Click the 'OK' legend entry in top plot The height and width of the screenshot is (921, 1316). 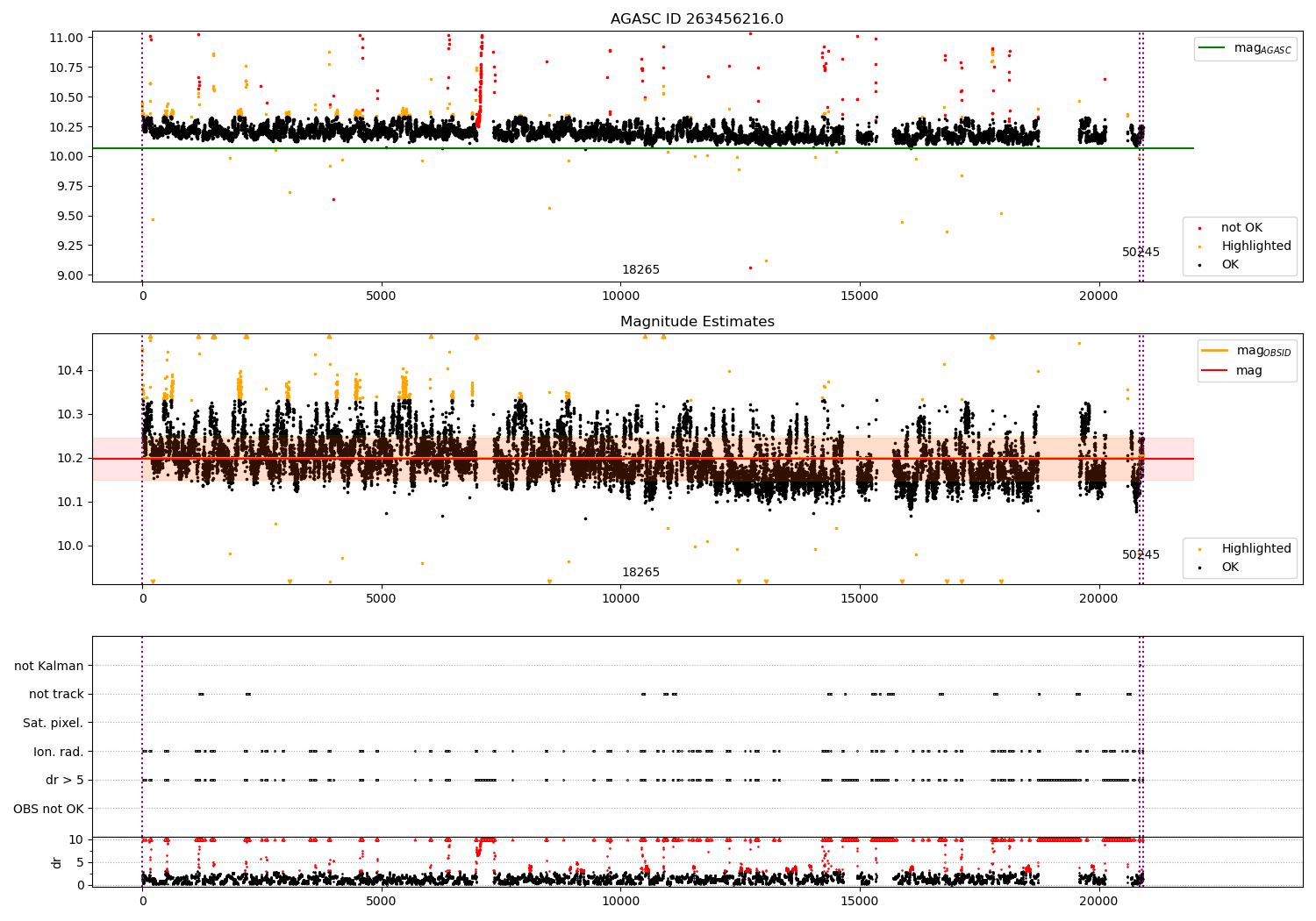[1230, 265]
